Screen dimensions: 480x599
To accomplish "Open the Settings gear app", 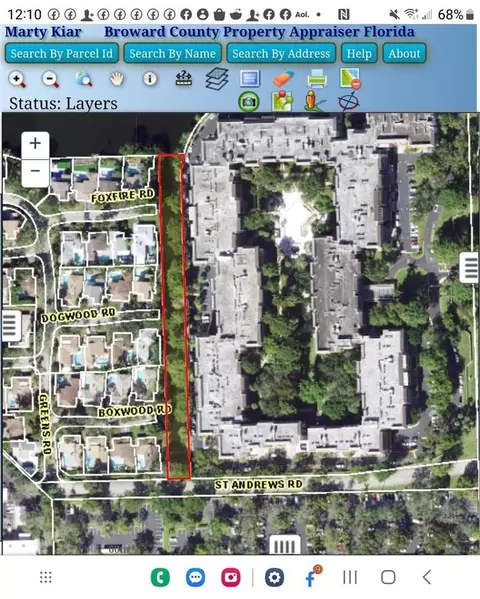I will pyautogui.click(x=274, y=577).
